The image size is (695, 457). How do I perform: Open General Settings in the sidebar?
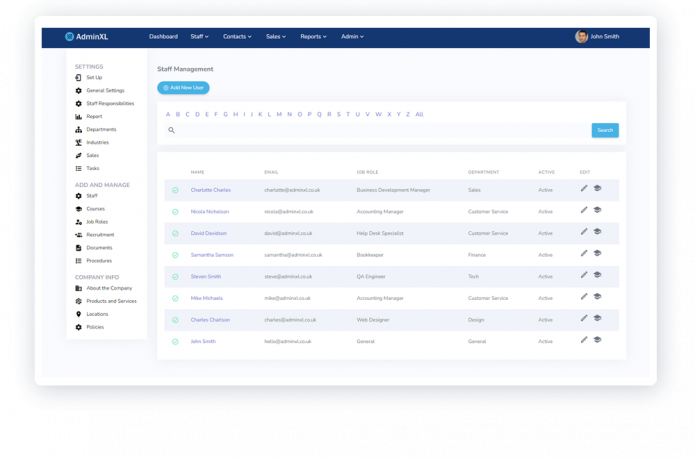(x=105, y=90)
